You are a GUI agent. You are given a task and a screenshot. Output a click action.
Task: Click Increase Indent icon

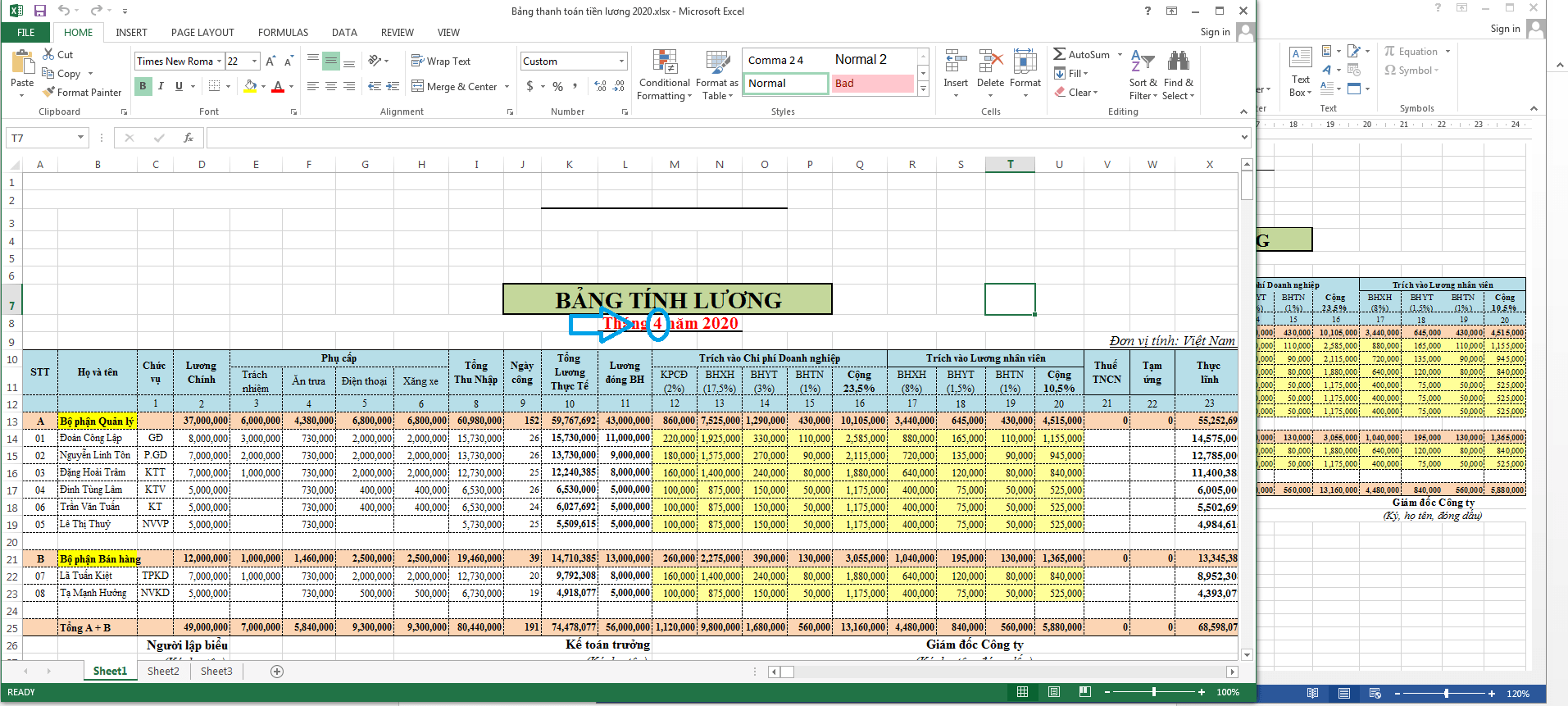coord(393,85)
